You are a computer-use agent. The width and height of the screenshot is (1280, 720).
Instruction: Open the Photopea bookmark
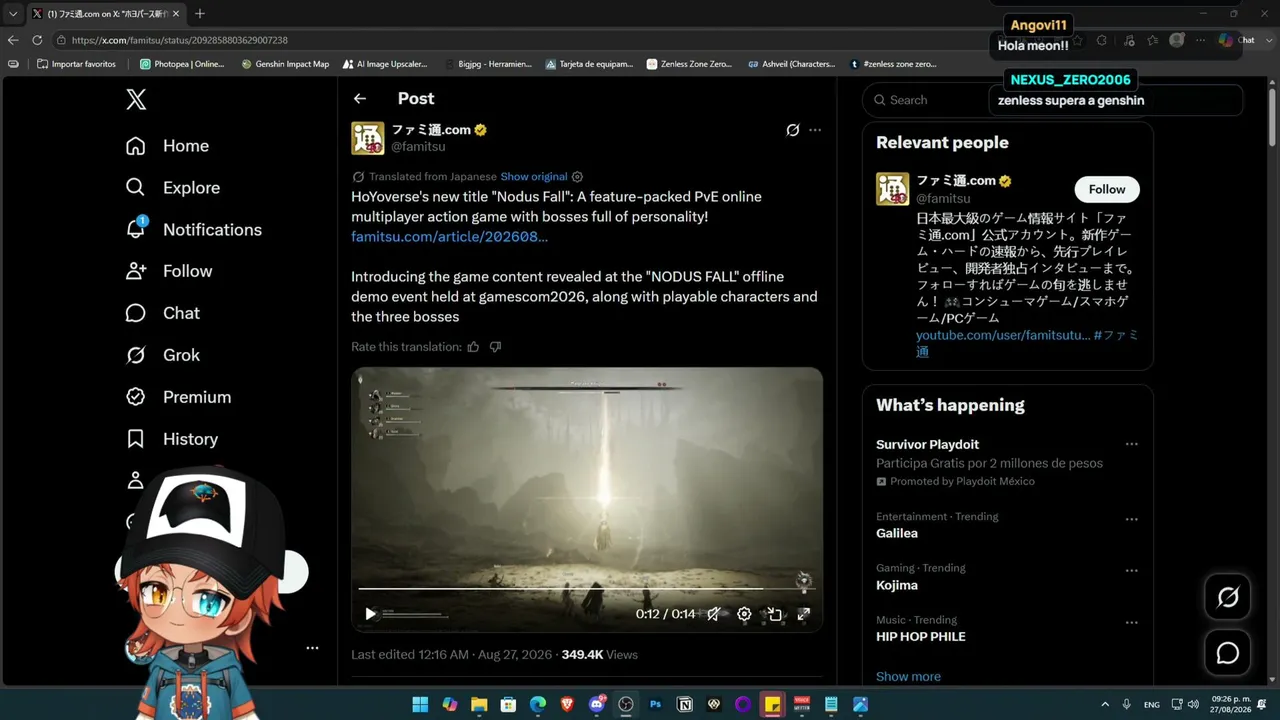coord(182,64)
